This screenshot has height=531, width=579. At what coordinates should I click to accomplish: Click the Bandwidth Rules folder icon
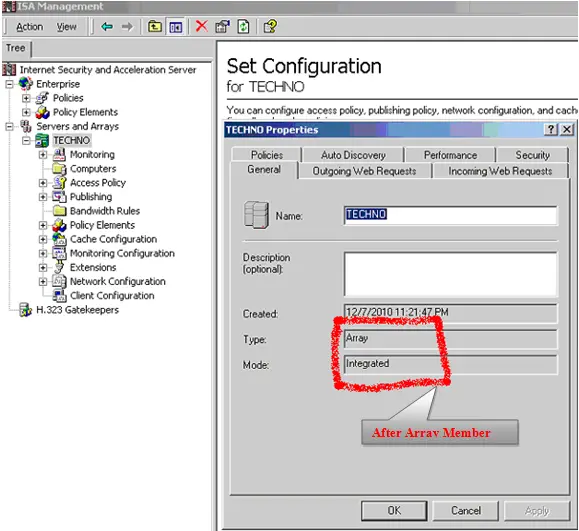click(59, 211)
